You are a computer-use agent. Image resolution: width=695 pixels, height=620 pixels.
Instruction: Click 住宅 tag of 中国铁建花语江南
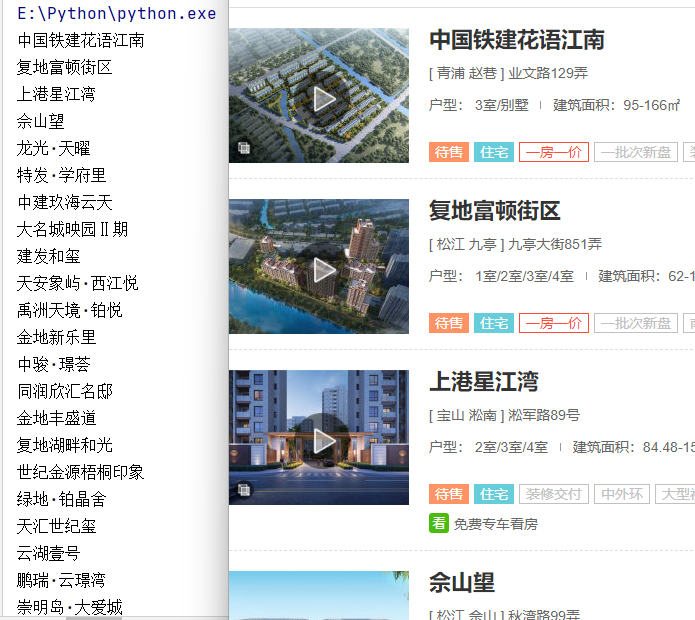494,152
